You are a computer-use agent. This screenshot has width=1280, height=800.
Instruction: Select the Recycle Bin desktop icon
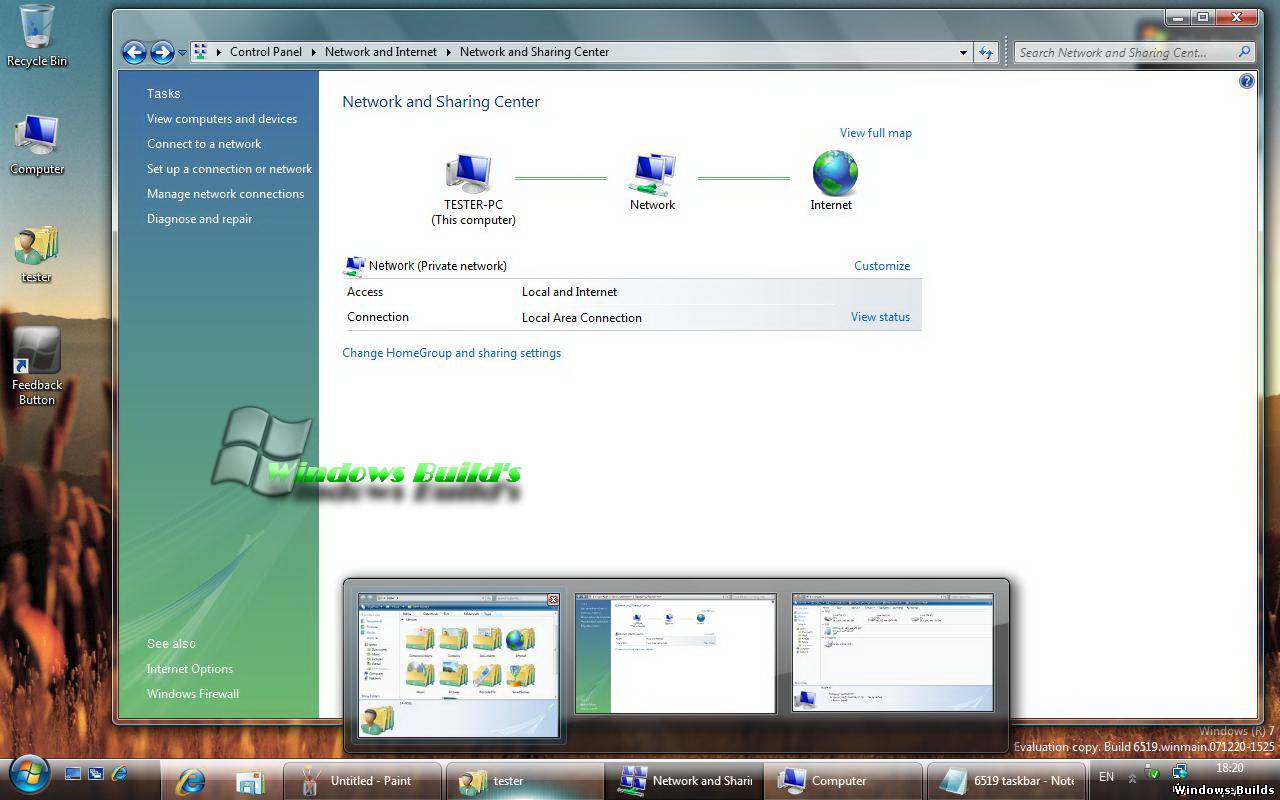tap(37, 36)
